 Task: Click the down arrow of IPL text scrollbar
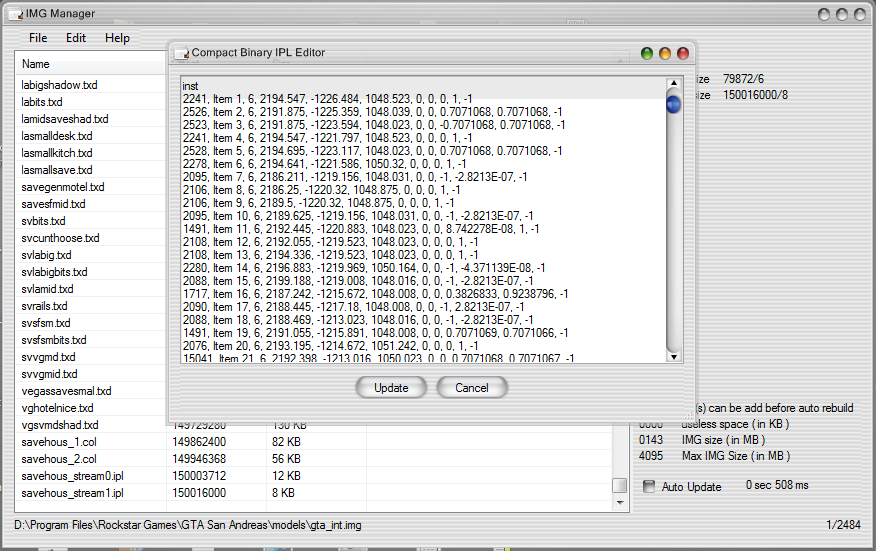point(673,356)
